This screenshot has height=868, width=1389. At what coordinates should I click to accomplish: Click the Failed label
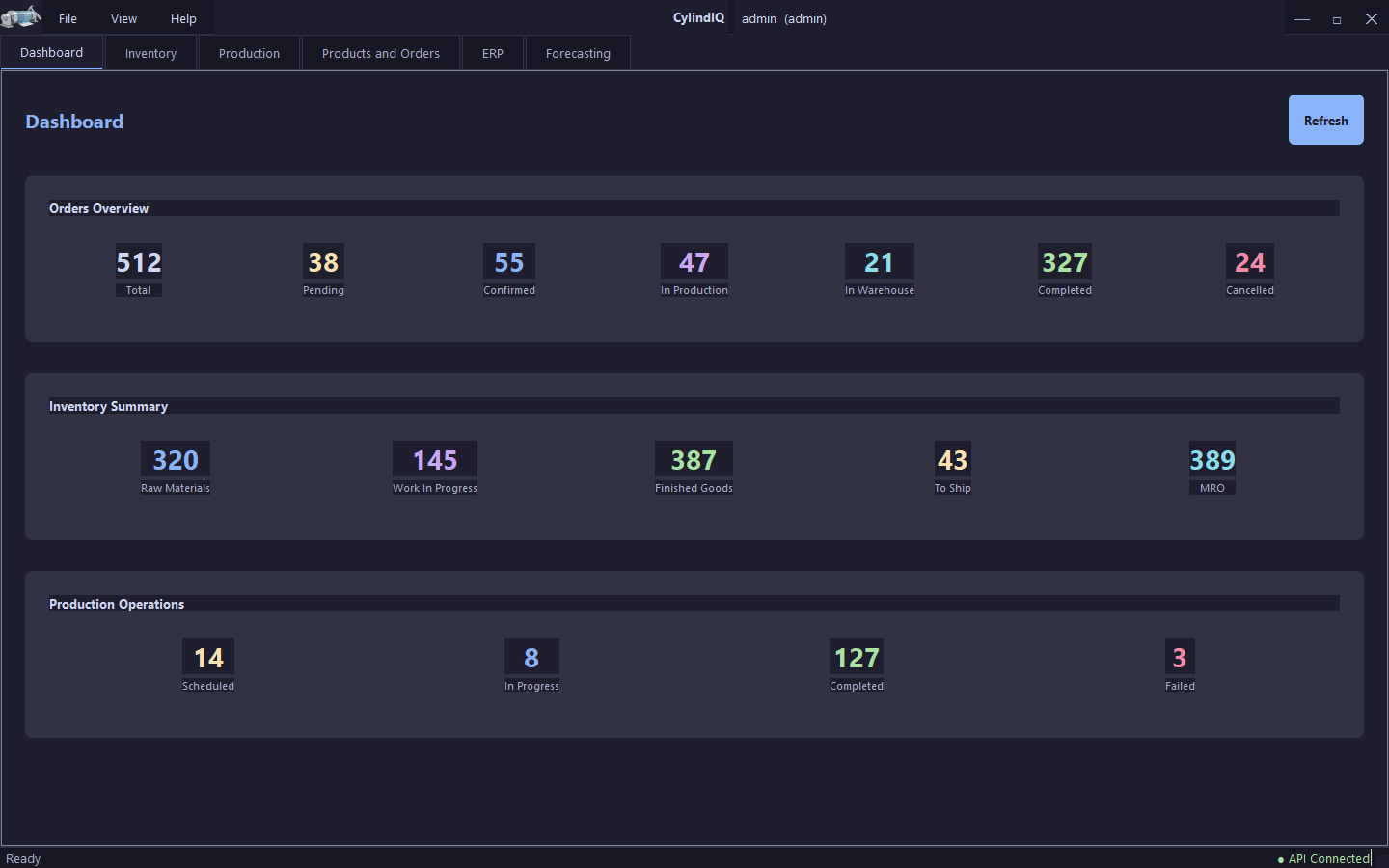pyautogui.click(x=1180, y=686)
